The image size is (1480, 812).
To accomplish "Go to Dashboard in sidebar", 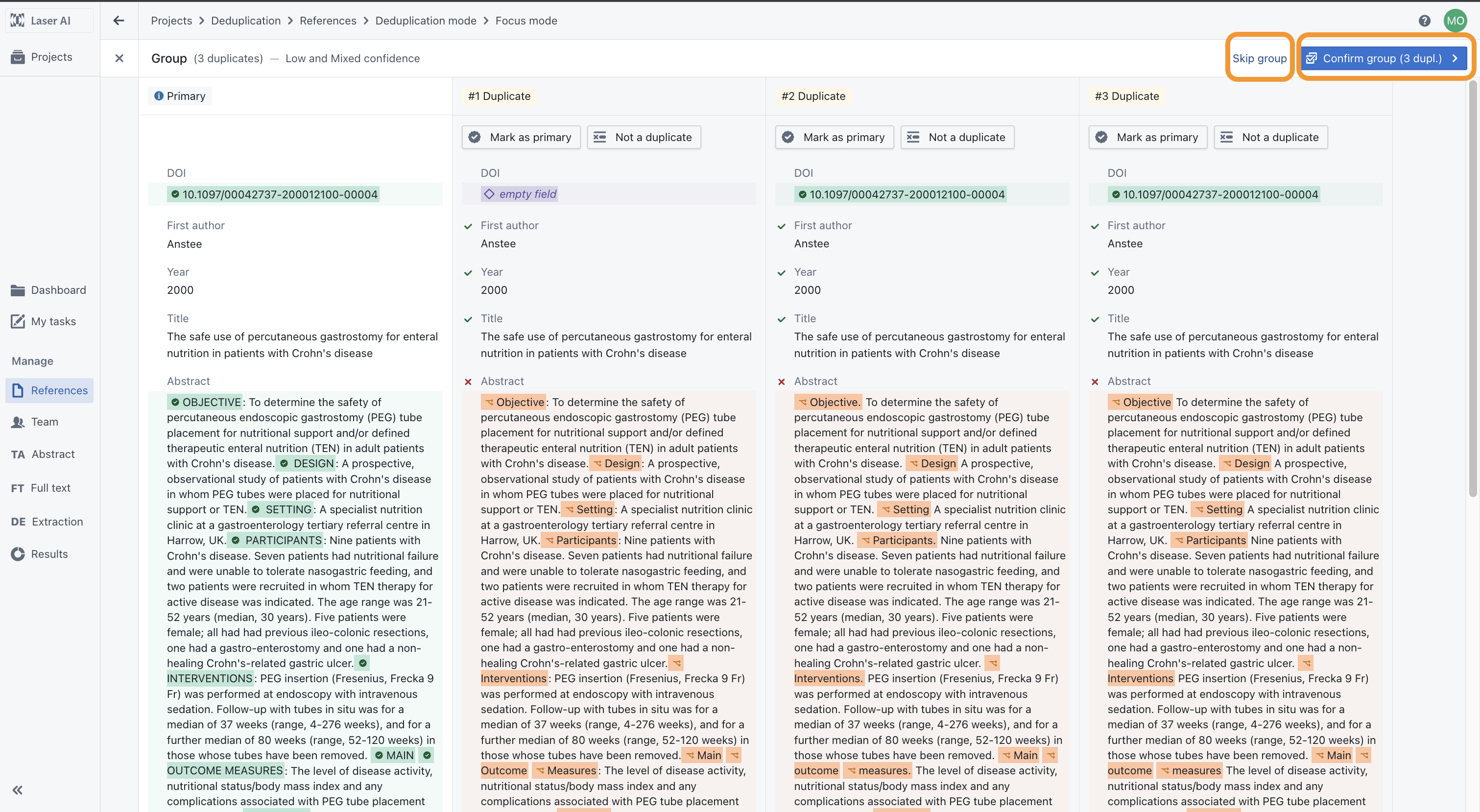I will [58, 290].
